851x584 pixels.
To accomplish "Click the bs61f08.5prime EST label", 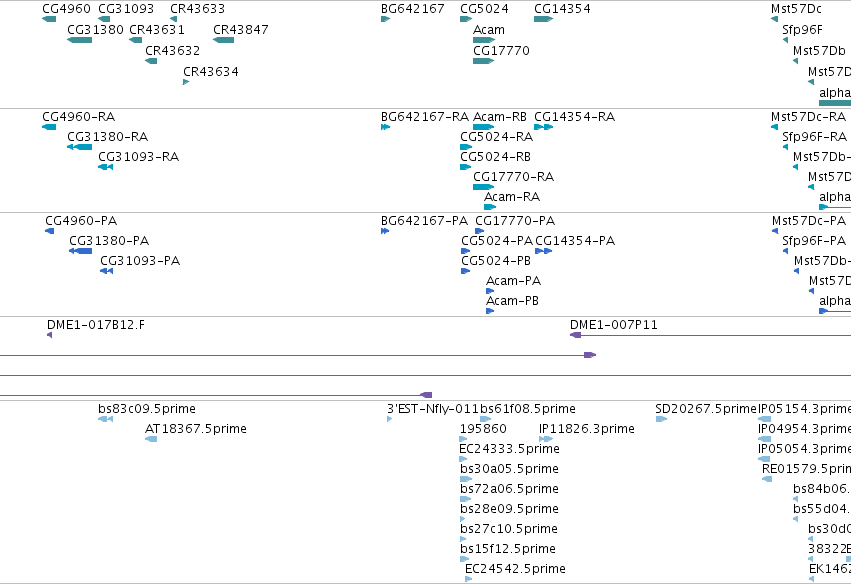I will pos(528,409).
